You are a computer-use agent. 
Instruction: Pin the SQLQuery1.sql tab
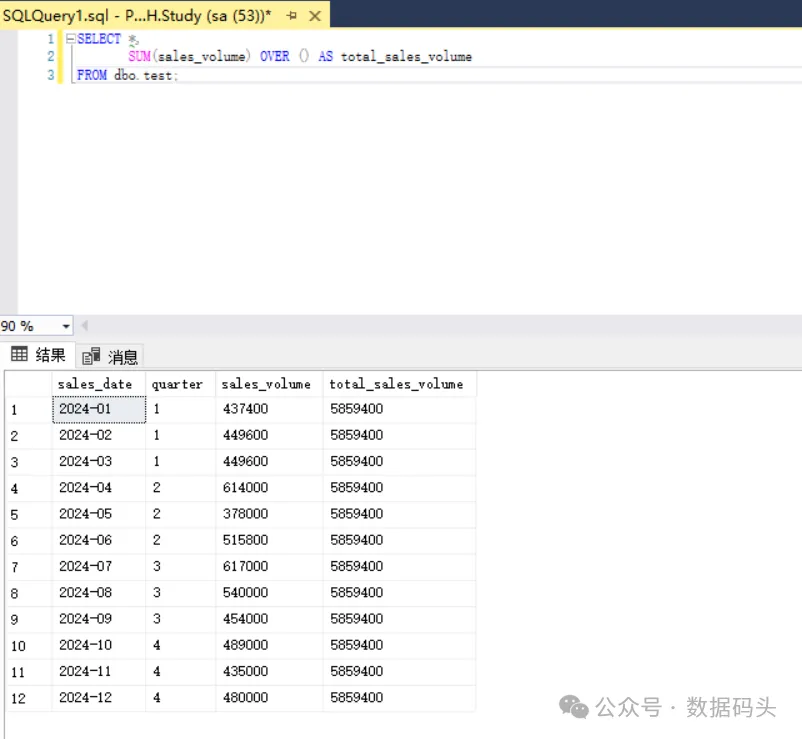tap(292, 16)
